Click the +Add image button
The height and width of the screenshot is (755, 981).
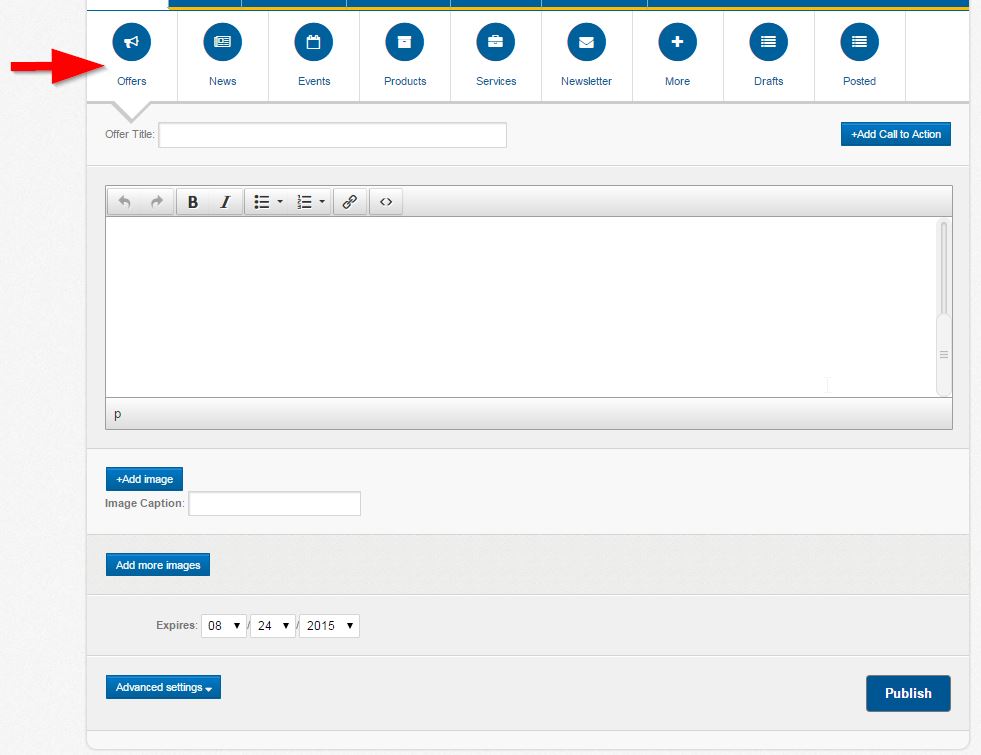pos(145,479)
